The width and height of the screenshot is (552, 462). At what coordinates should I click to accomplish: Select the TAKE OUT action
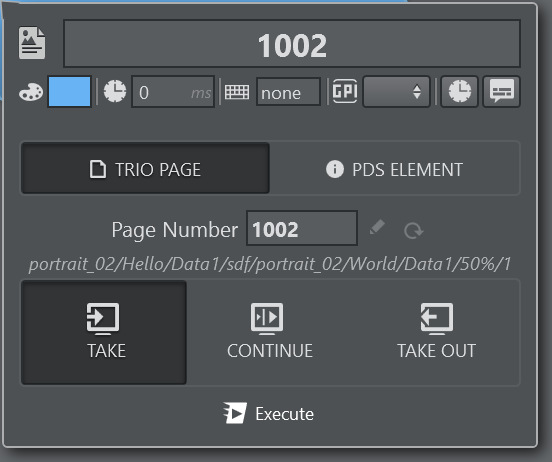coord(437,332)
